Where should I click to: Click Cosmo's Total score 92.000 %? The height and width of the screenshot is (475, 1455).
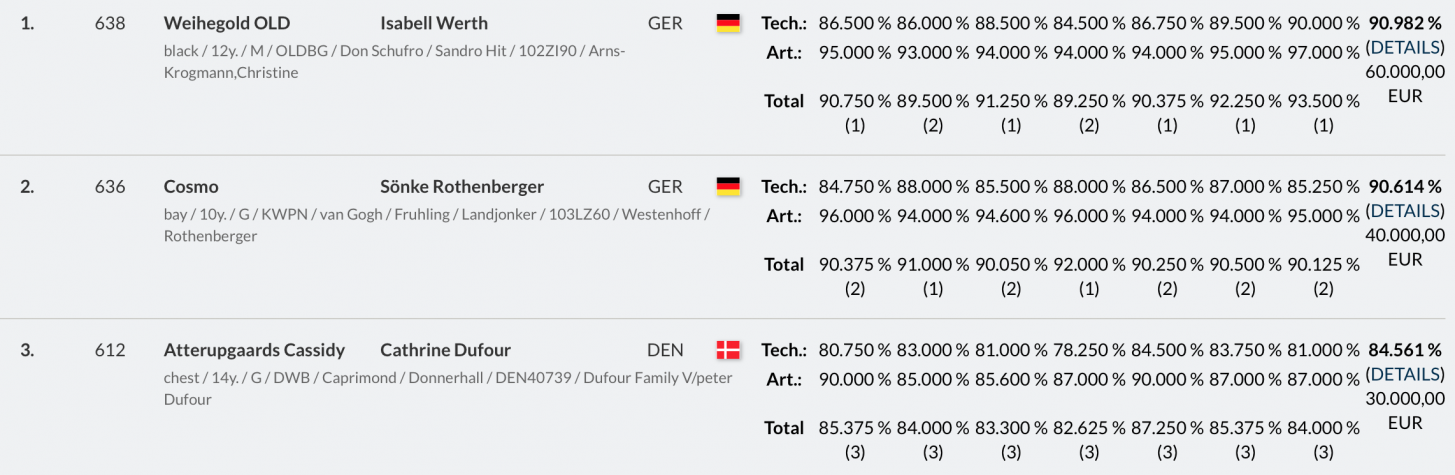(x=1089, y=264)
